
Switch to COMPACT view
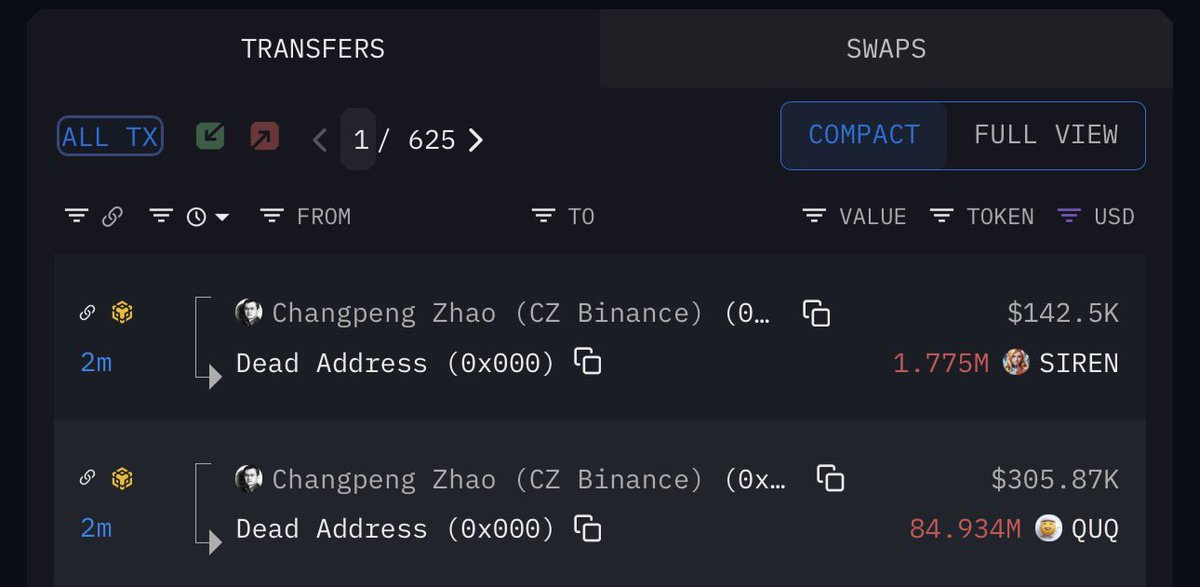point(863,135)
